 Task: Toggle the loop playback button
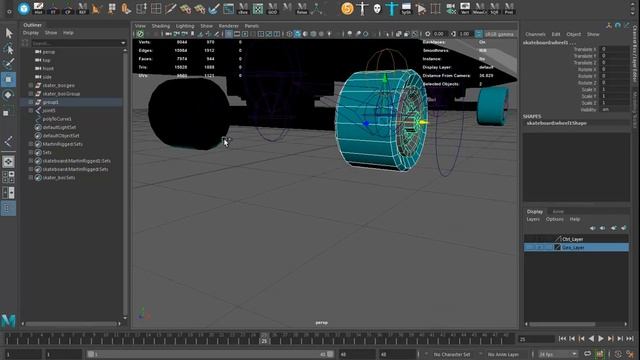coord(587,354)
